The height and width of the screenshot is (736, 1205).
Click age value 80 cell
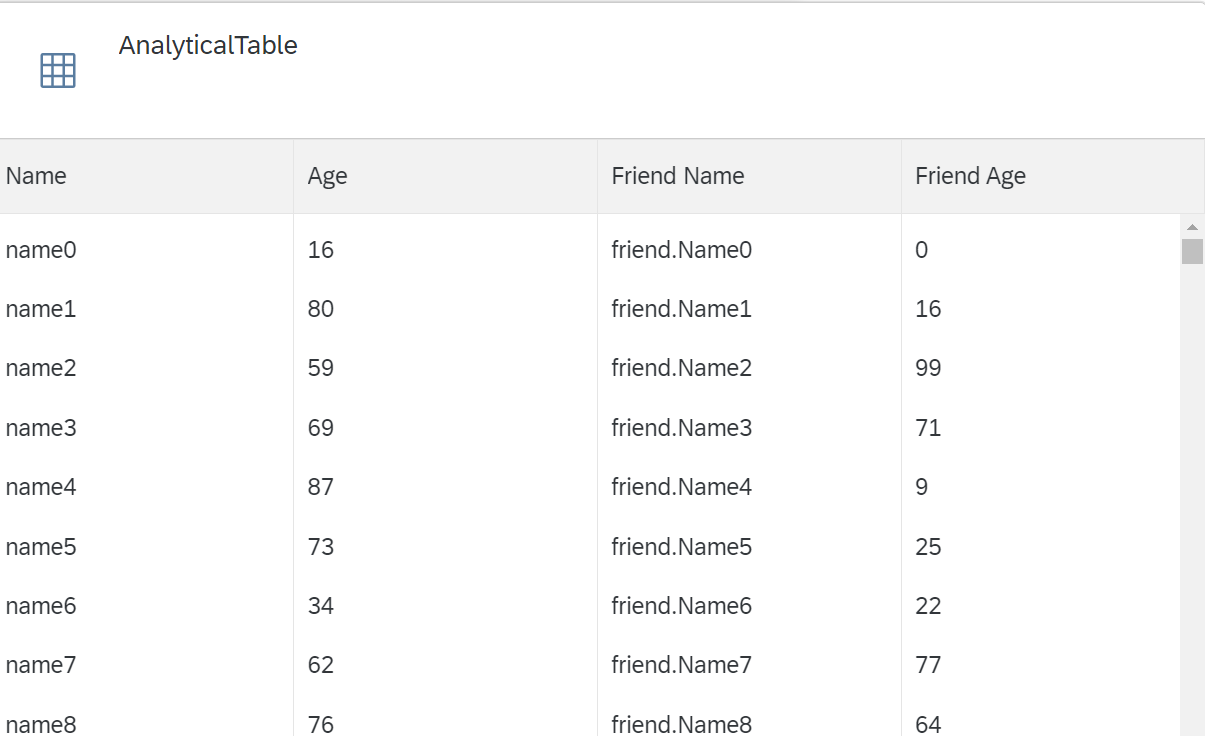[321, 309]
